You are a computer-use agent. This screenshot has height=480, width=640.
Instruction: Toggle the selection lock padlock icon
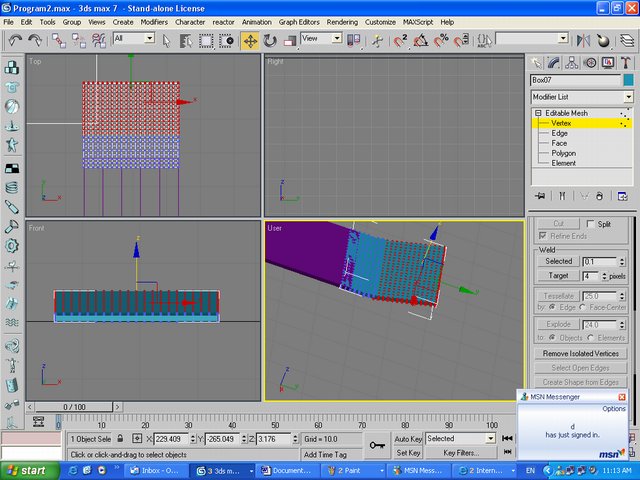click(121, 438)
